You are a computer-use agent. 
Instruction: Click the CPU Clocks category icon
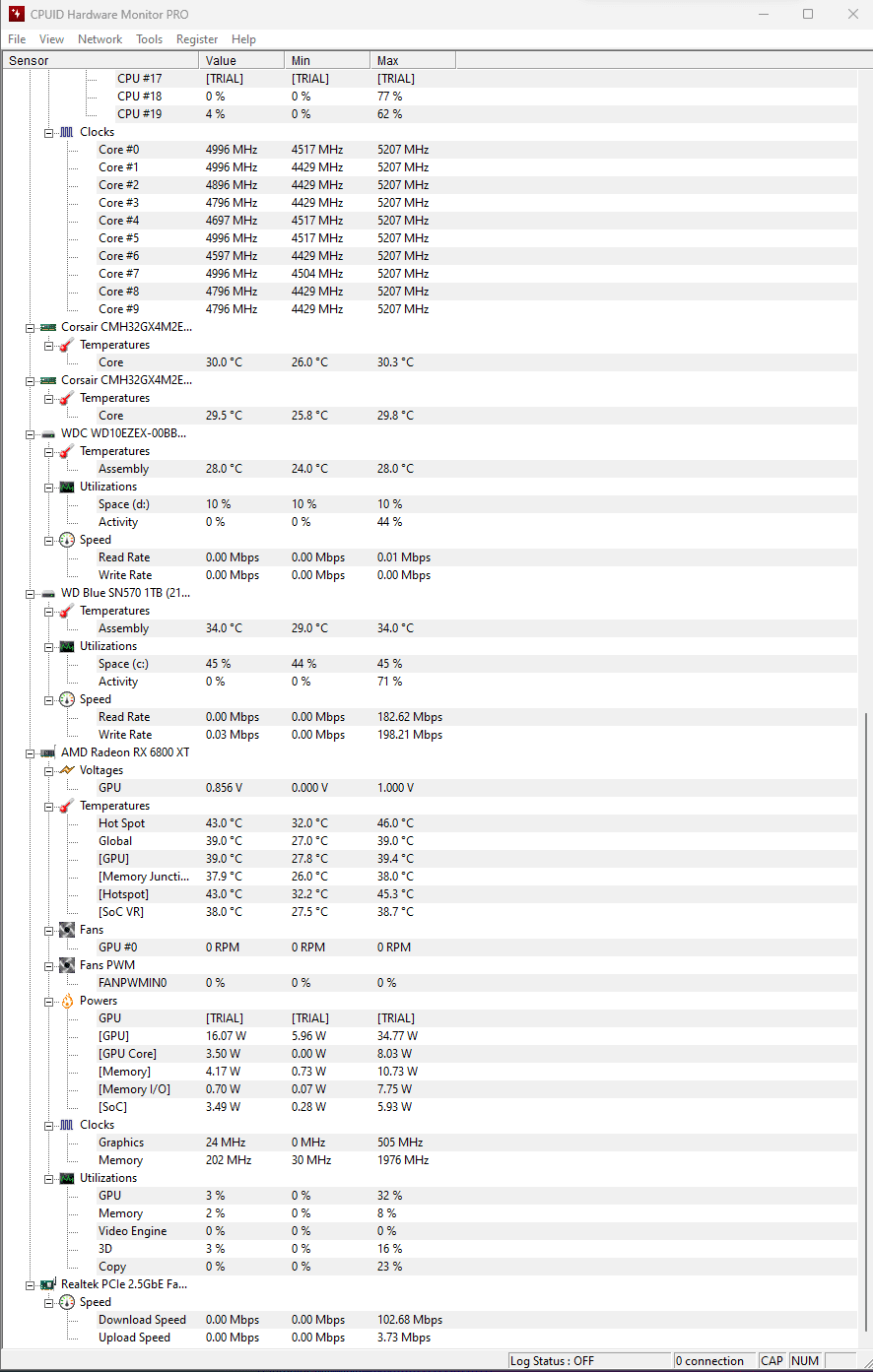coord(66,132)
